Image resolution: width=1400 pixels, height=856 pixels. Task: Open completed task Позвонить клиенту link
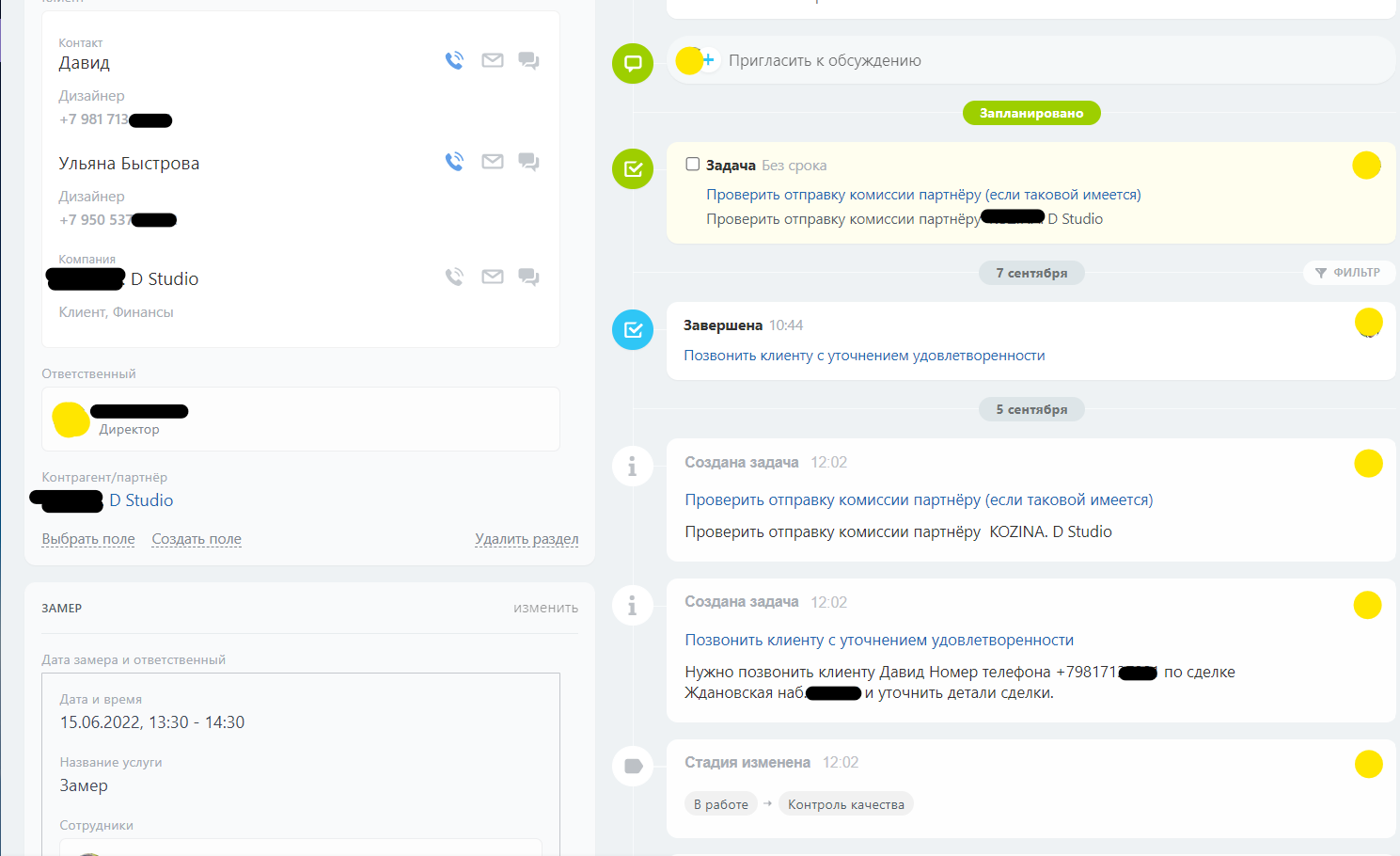(x=864, y=356)
